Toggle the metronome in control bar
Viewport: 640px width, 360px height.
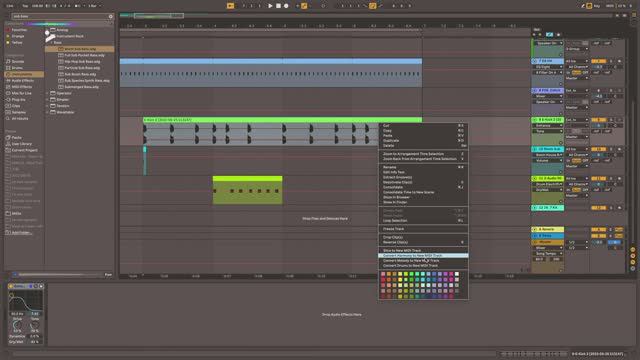click(x=78, y=6)
